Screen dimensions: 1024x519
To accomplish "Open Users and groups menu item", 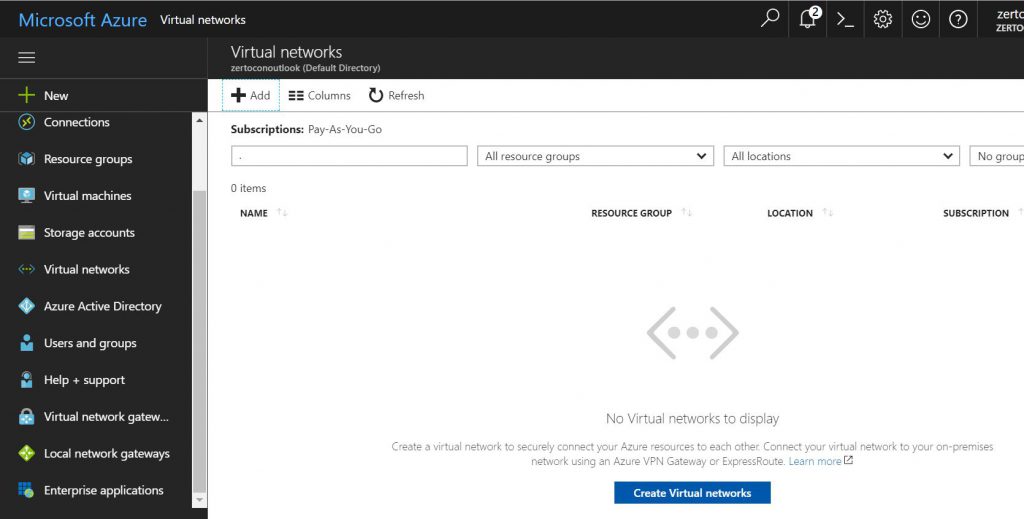I will 89,343.
